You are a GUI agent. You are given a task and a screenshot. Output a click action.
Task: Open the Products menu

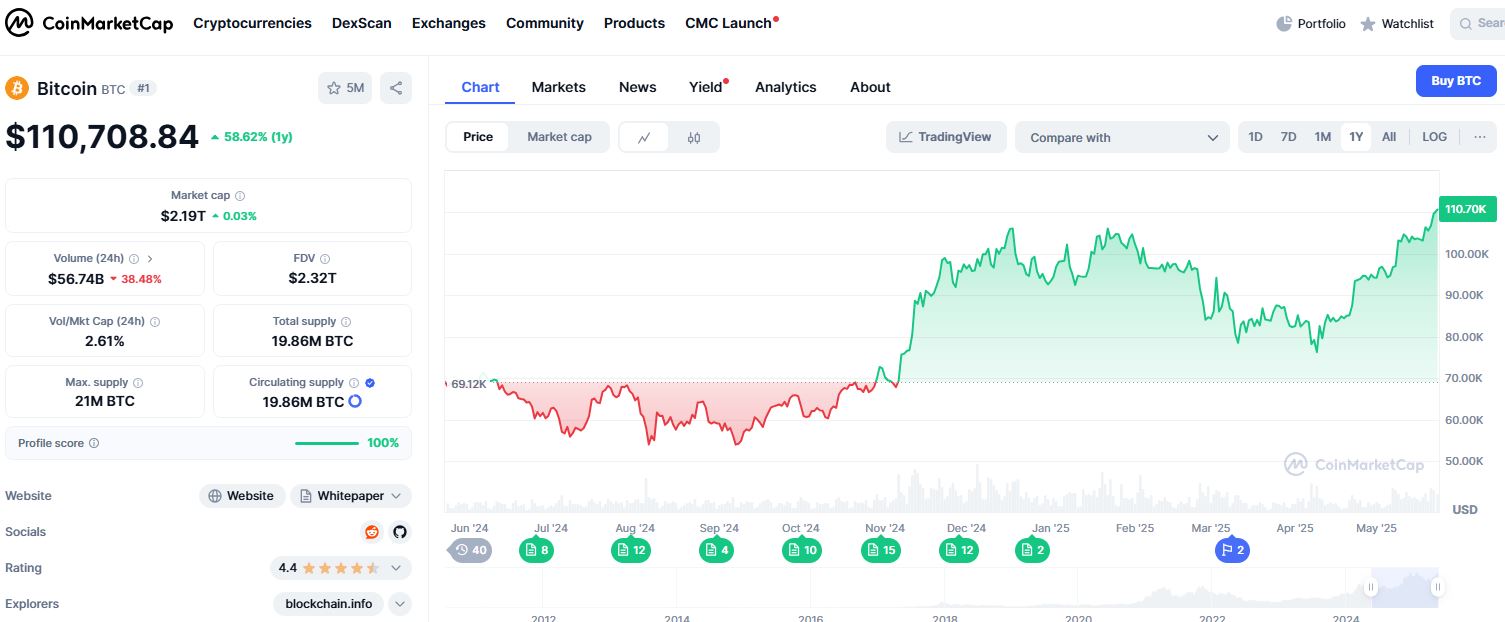point(634,23)
